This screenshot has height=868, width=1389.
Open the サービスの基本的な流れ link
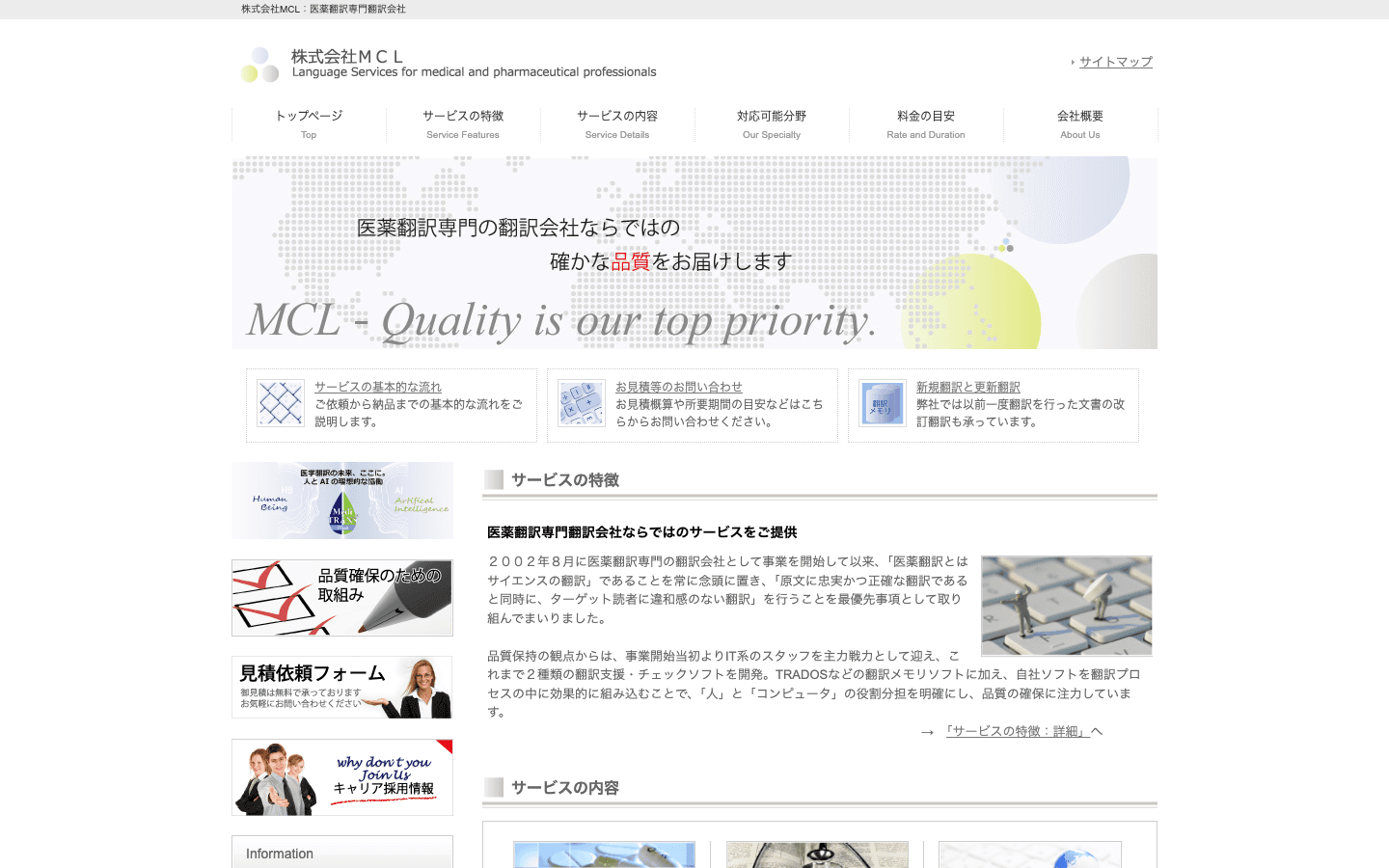pos(378,387)
